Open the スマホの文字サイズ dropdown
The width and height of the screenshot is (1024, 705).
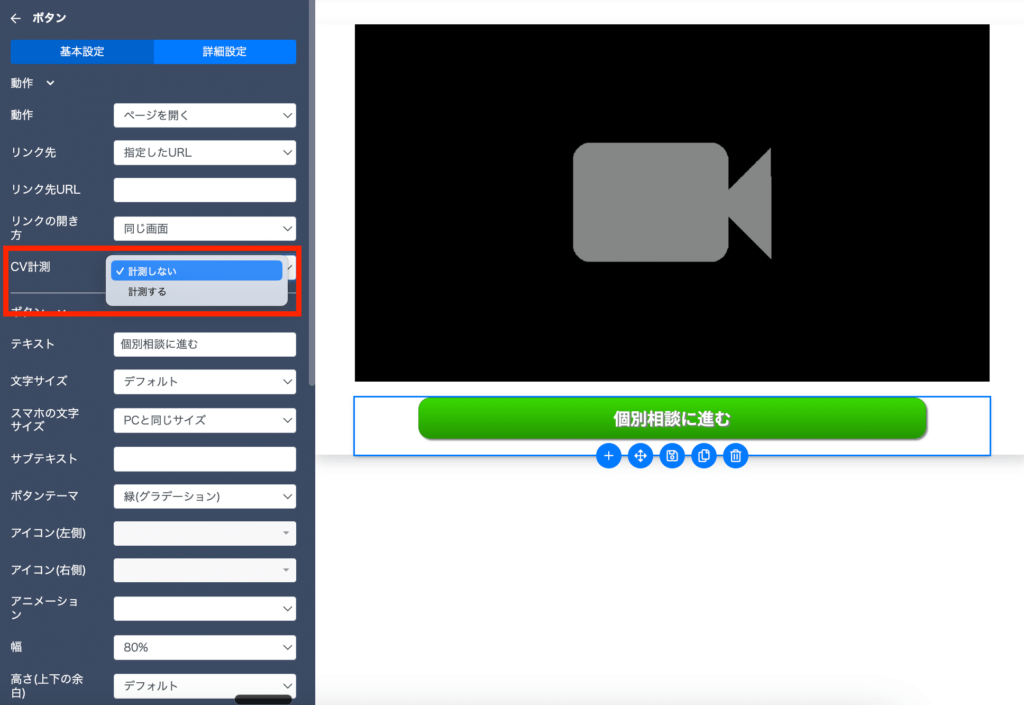pyautogui.click(x=204, y=420)
